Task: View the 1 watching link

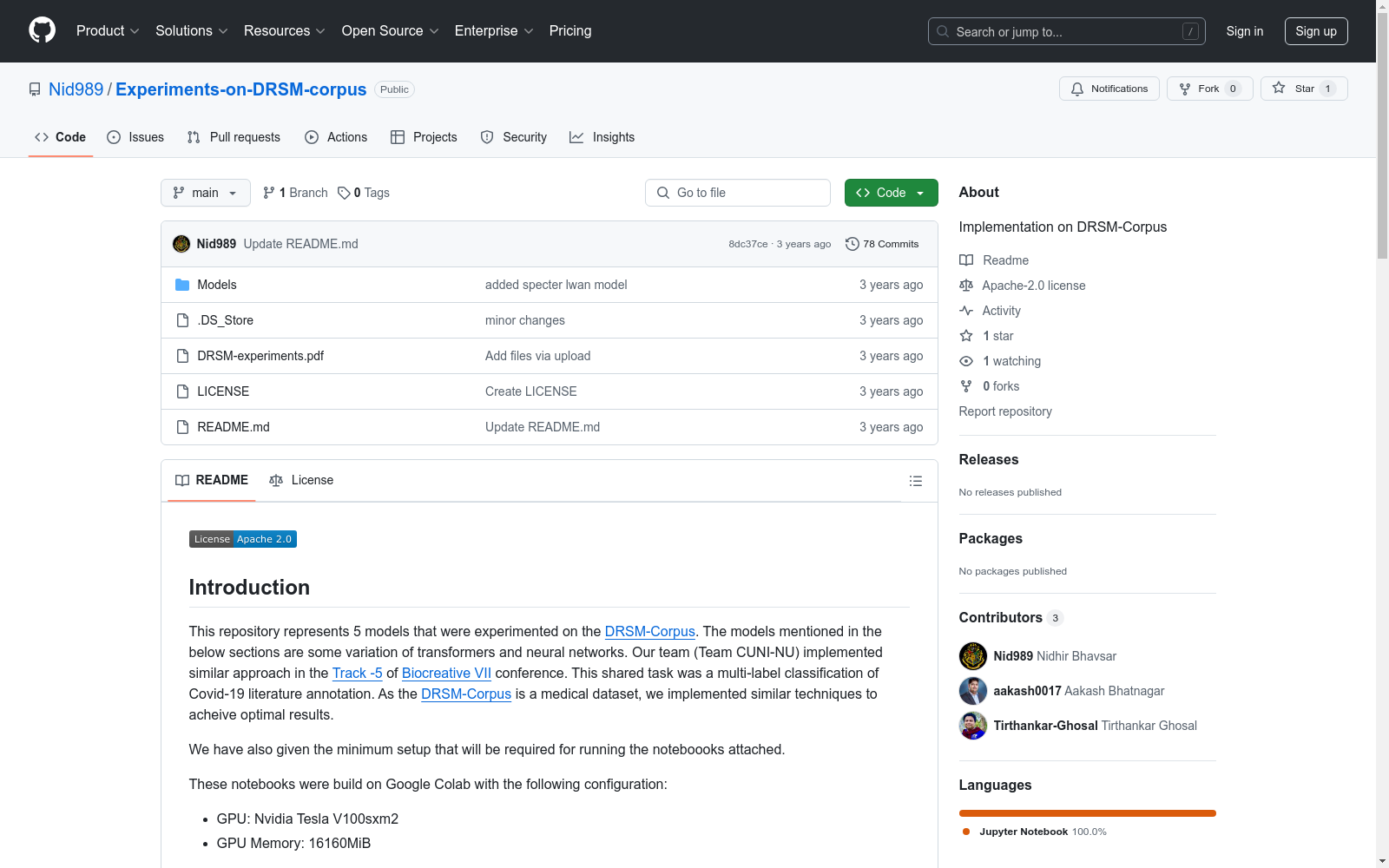Action: click(1000, 361)
